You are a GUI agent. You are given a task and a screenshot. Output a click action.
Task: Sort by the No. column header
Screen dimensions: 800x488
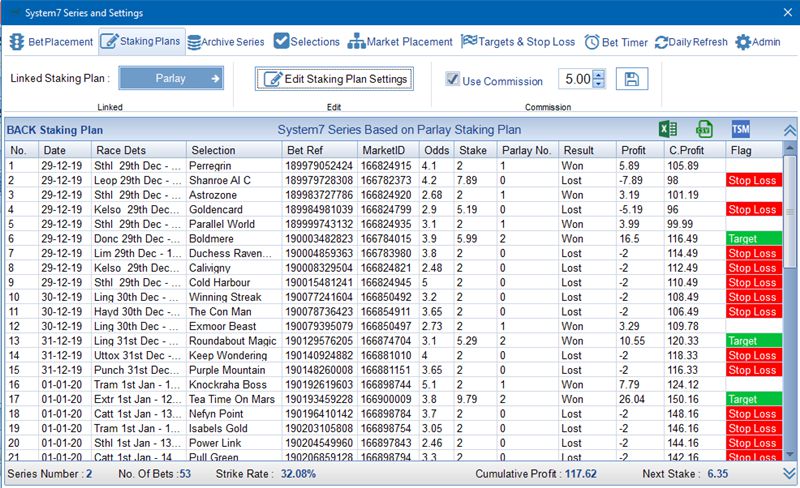tap(22, 150)
